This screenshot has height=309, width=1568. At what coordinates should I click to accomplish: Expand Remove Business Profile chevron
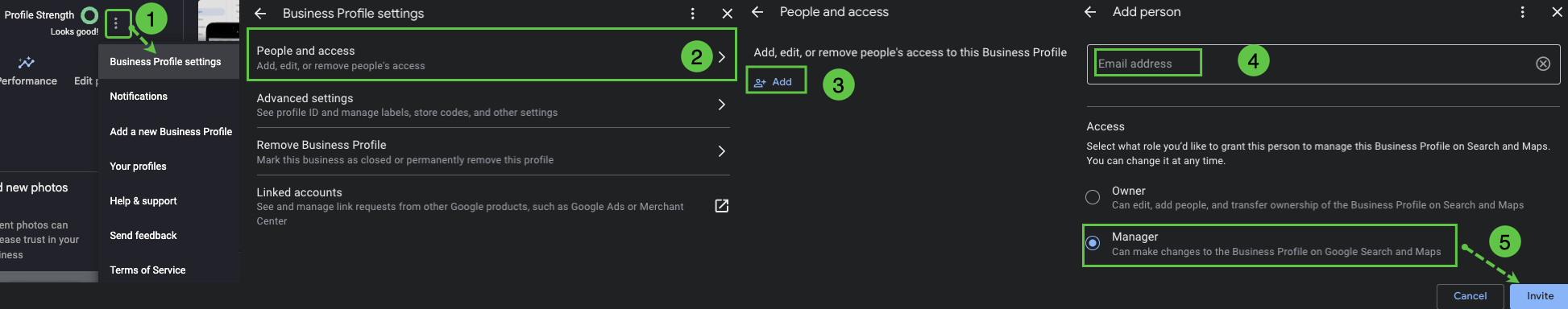(722, 151)
